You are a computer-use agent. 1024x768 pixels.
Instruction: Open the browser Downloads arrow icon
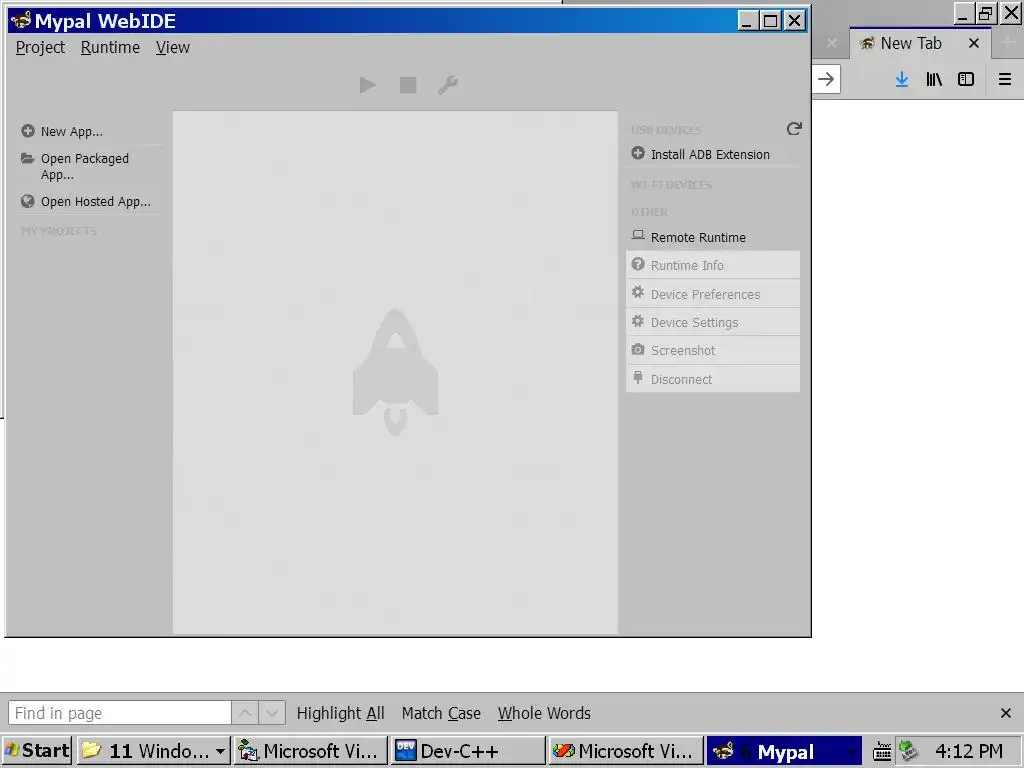coord(901,79)
